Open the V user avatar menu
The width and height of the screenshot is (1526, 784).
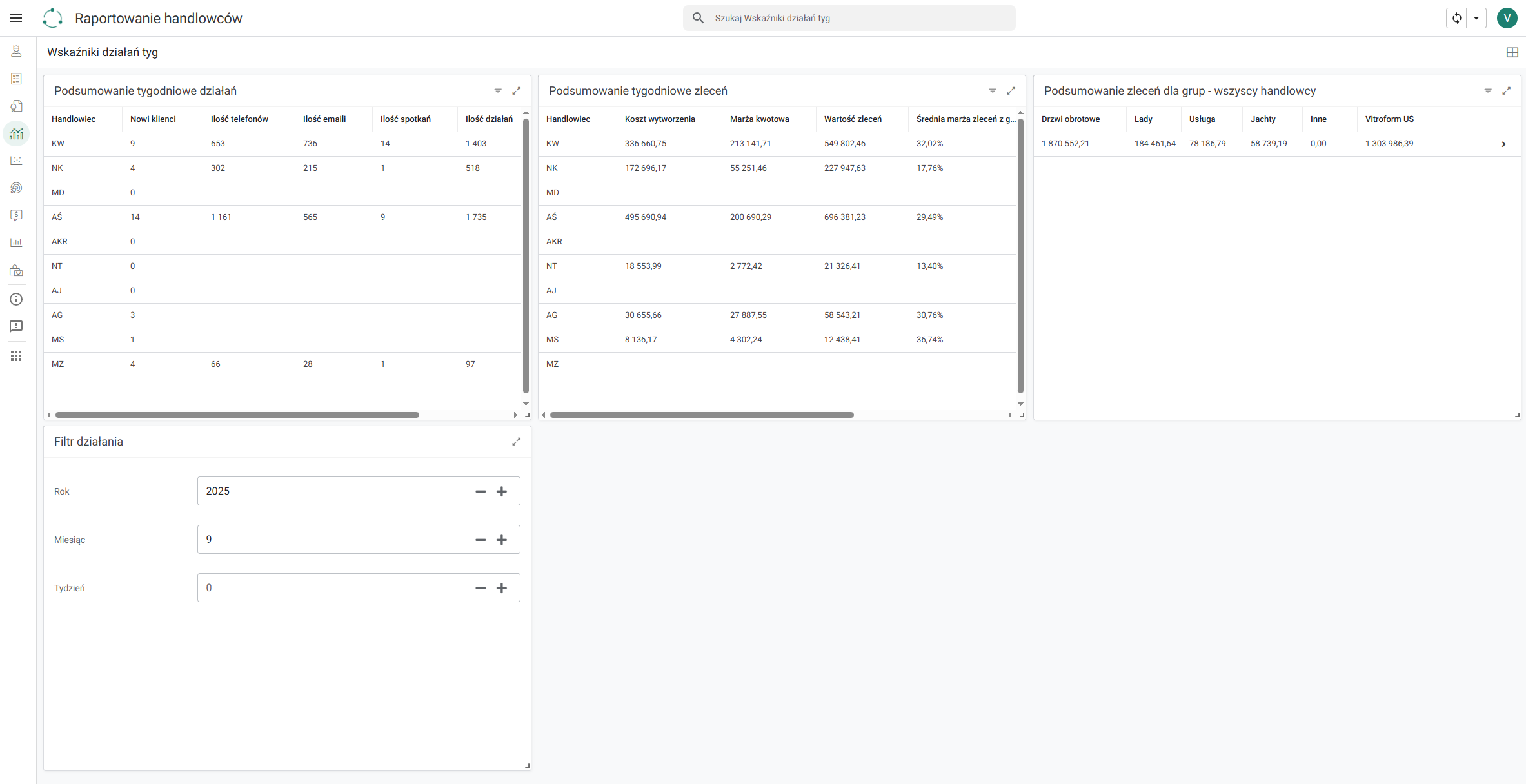1507,18
